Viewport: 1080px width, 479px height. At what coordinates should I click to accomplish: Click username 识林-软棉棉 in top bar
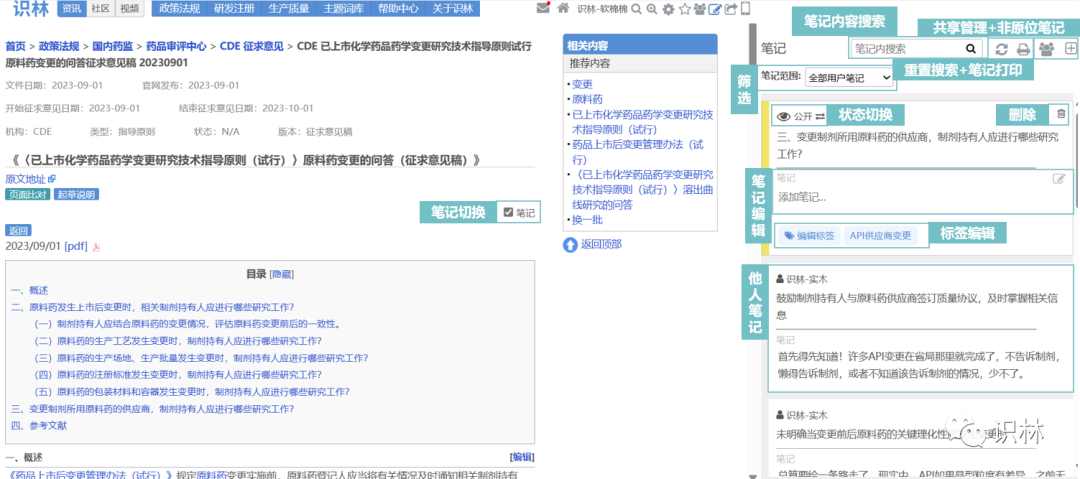(601, 9)
